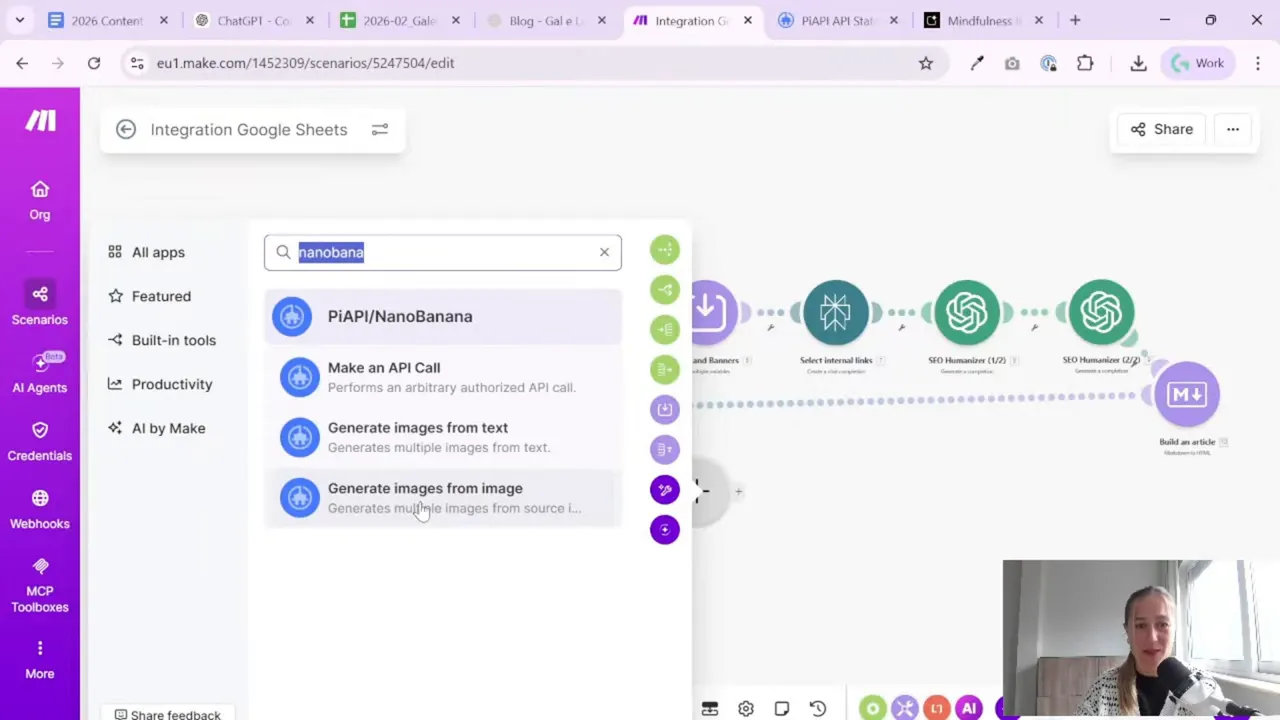Clear the app search field
The height and width of the screenshot is (720, 1280).
point(604,252)
